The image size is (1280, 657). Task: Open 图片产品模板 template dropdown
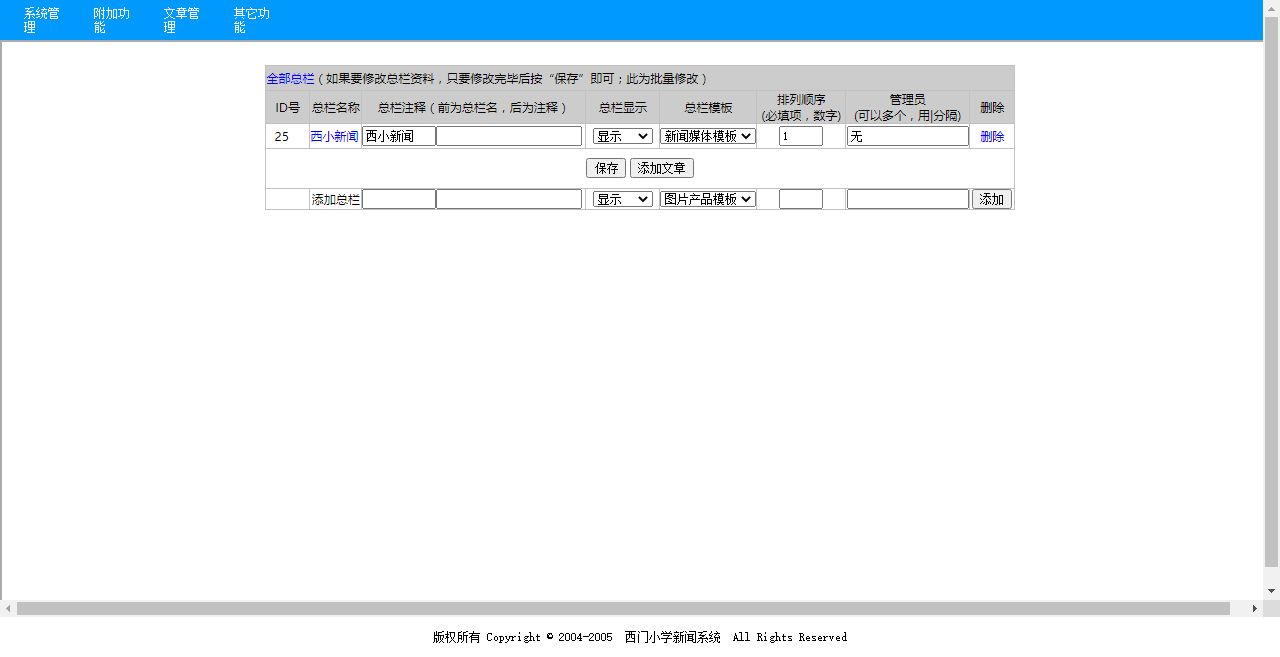pyautogui.click(x=708, y=199)
